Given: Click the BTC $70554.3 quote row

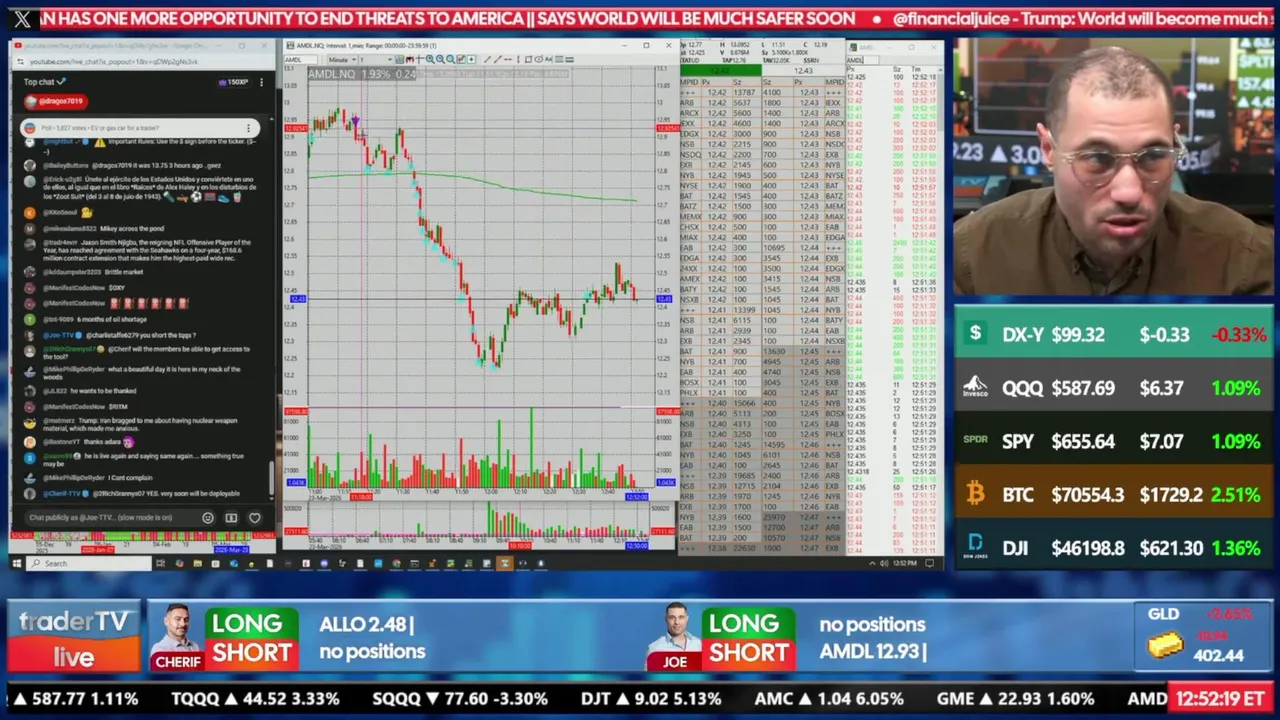Looking at the screenshot, I should [1113, 494].
